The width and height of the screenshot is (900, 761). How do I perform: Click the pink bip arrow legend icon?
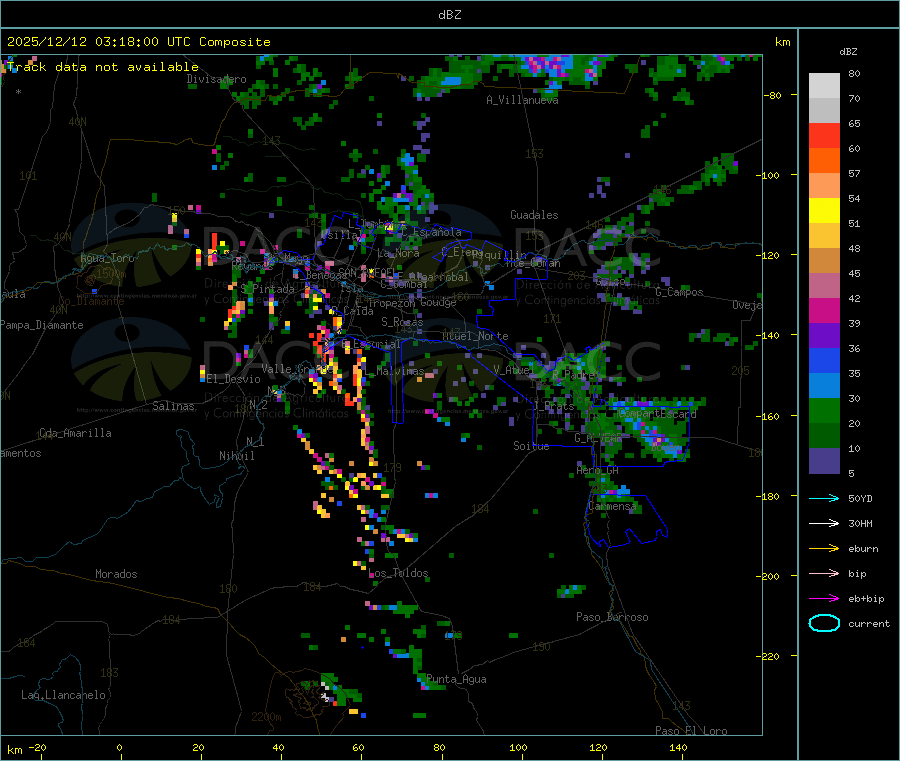click(824, 573)
